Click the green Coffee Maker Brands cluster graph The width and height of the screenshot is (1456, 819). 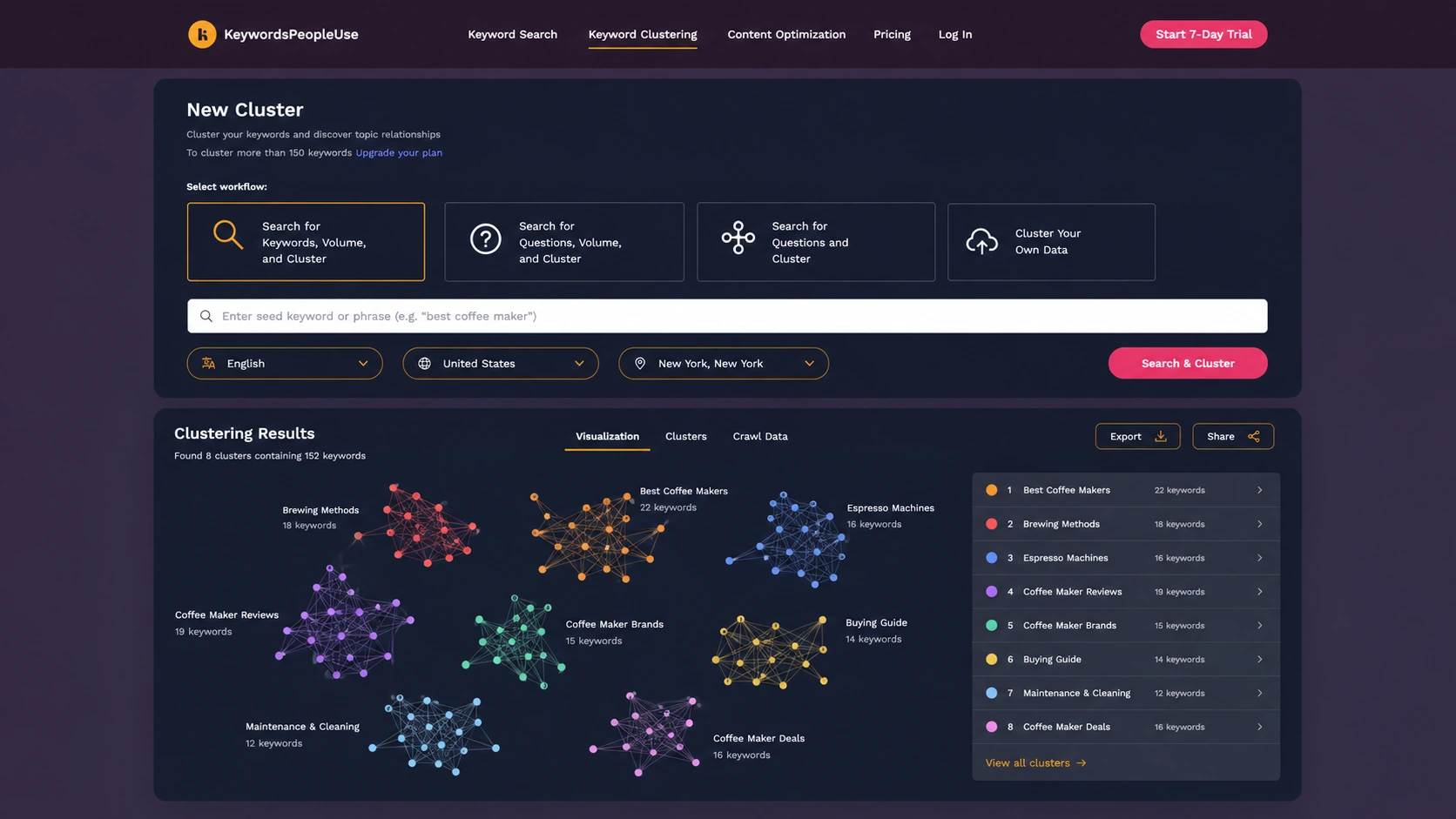(515, 642)
